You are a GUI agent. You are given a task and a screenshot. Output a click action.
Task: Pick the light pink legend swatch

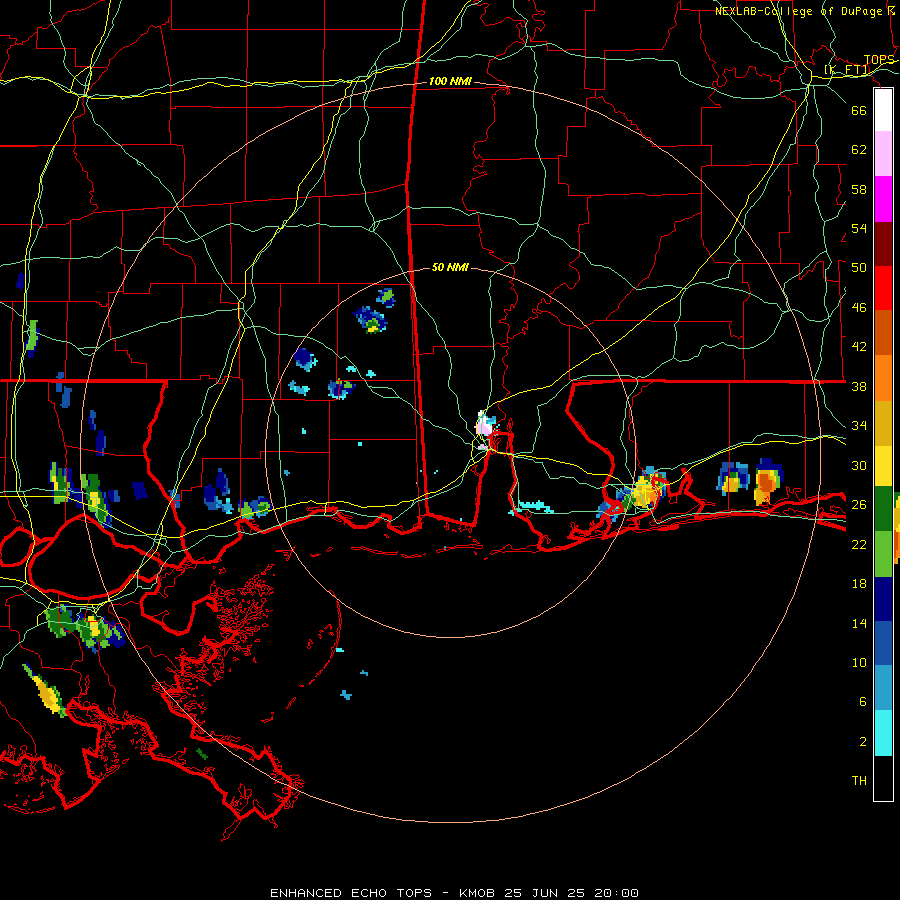pos(883,153)
